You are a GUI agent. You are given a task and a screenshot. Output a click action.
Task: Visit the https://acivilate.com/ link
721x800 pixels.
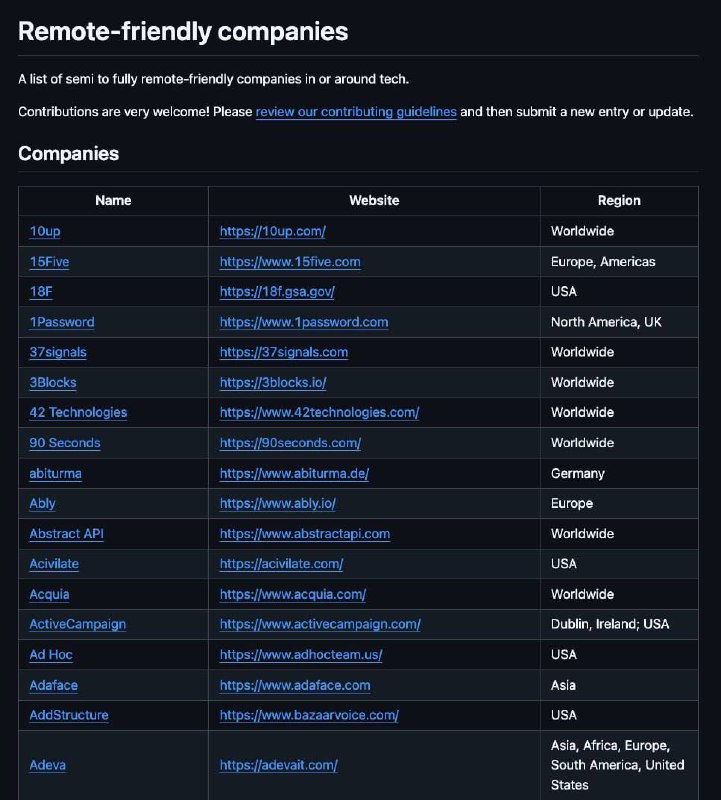(x=281, y=564)
